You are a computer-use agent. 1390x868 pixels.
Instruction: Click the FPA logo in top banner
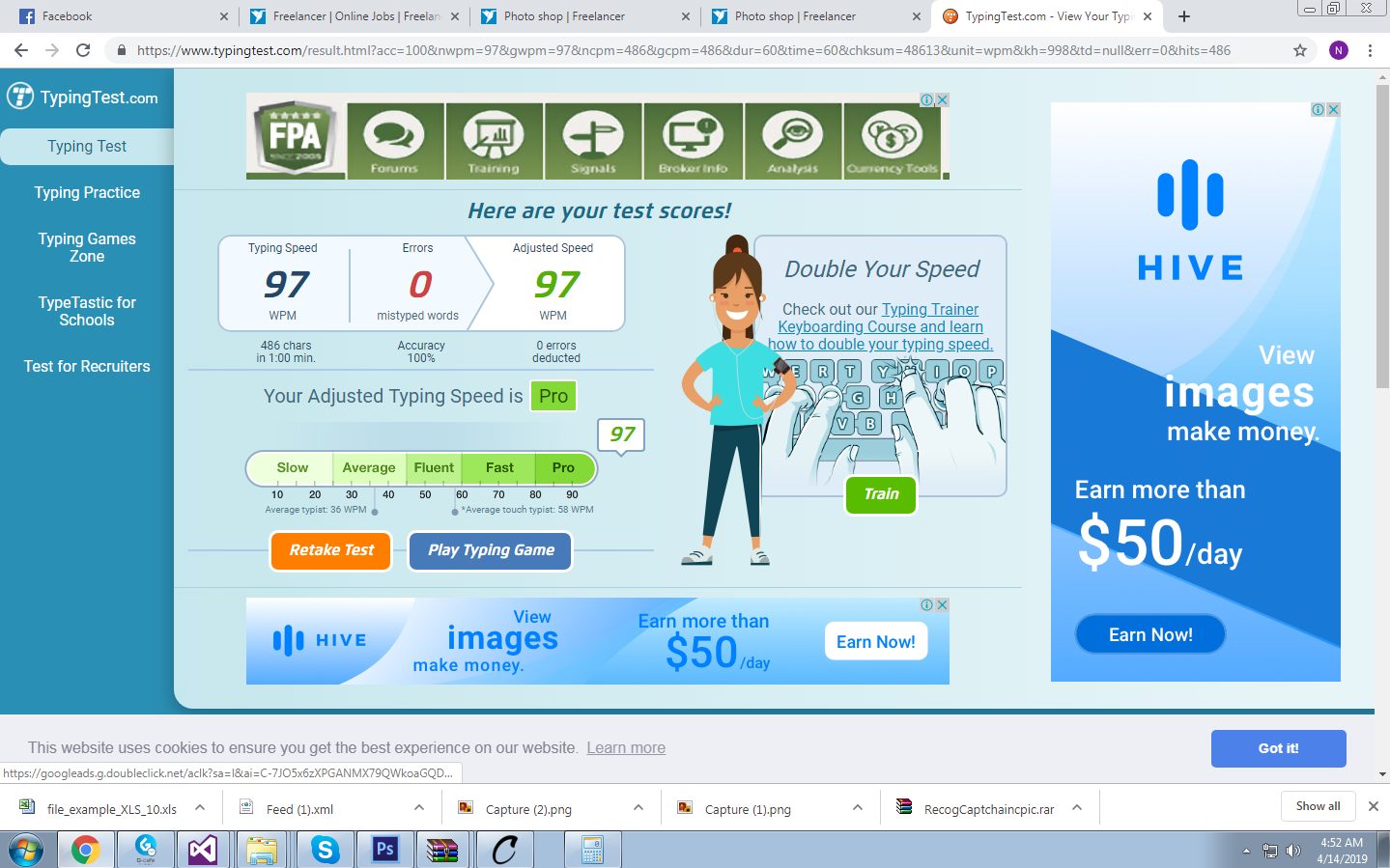pos(296,140)
